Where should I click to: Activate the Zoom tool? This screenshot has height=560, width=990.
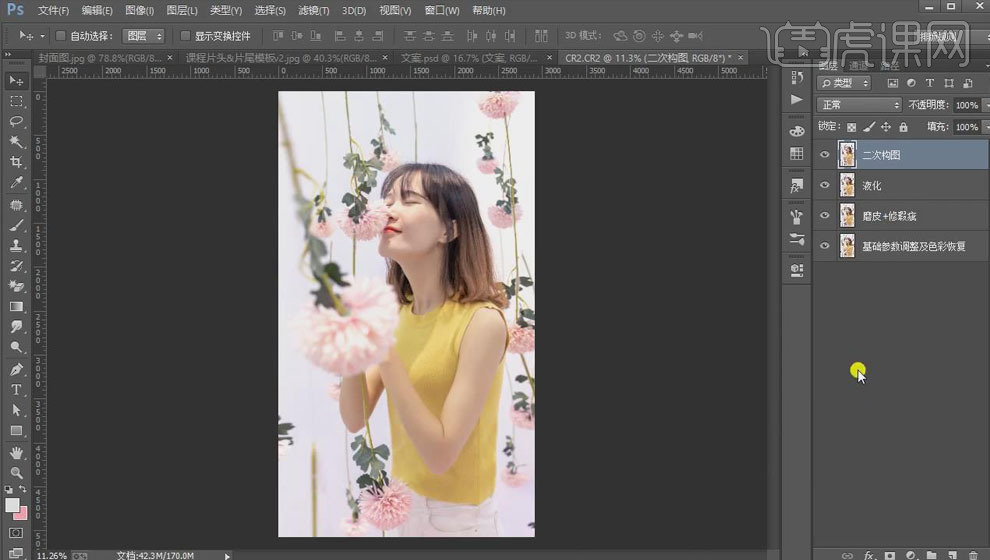pyautogui.click(x=16, y=472)
